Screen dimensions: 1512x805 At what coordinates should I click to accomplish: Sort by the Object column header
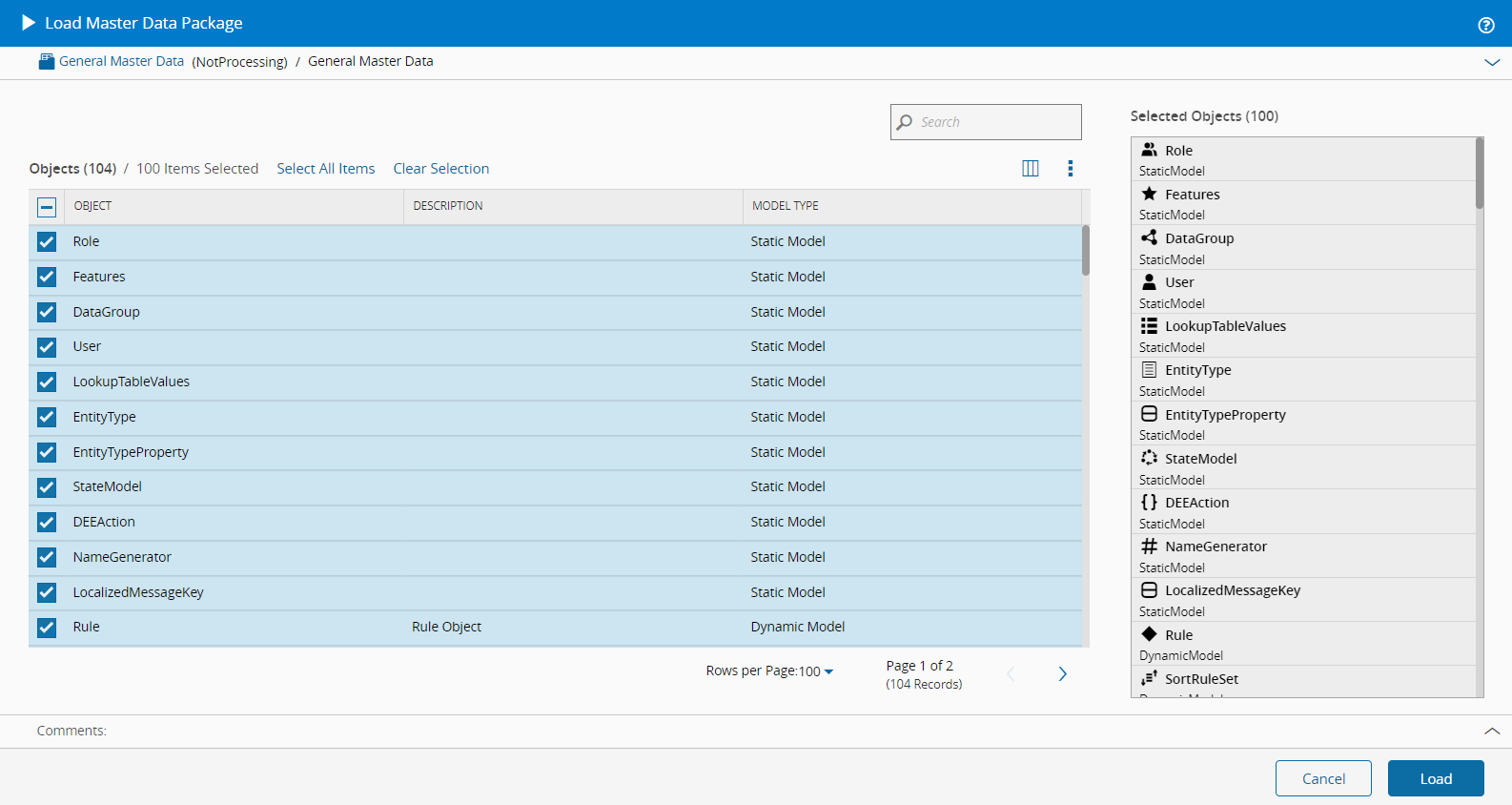coord(92,206)
